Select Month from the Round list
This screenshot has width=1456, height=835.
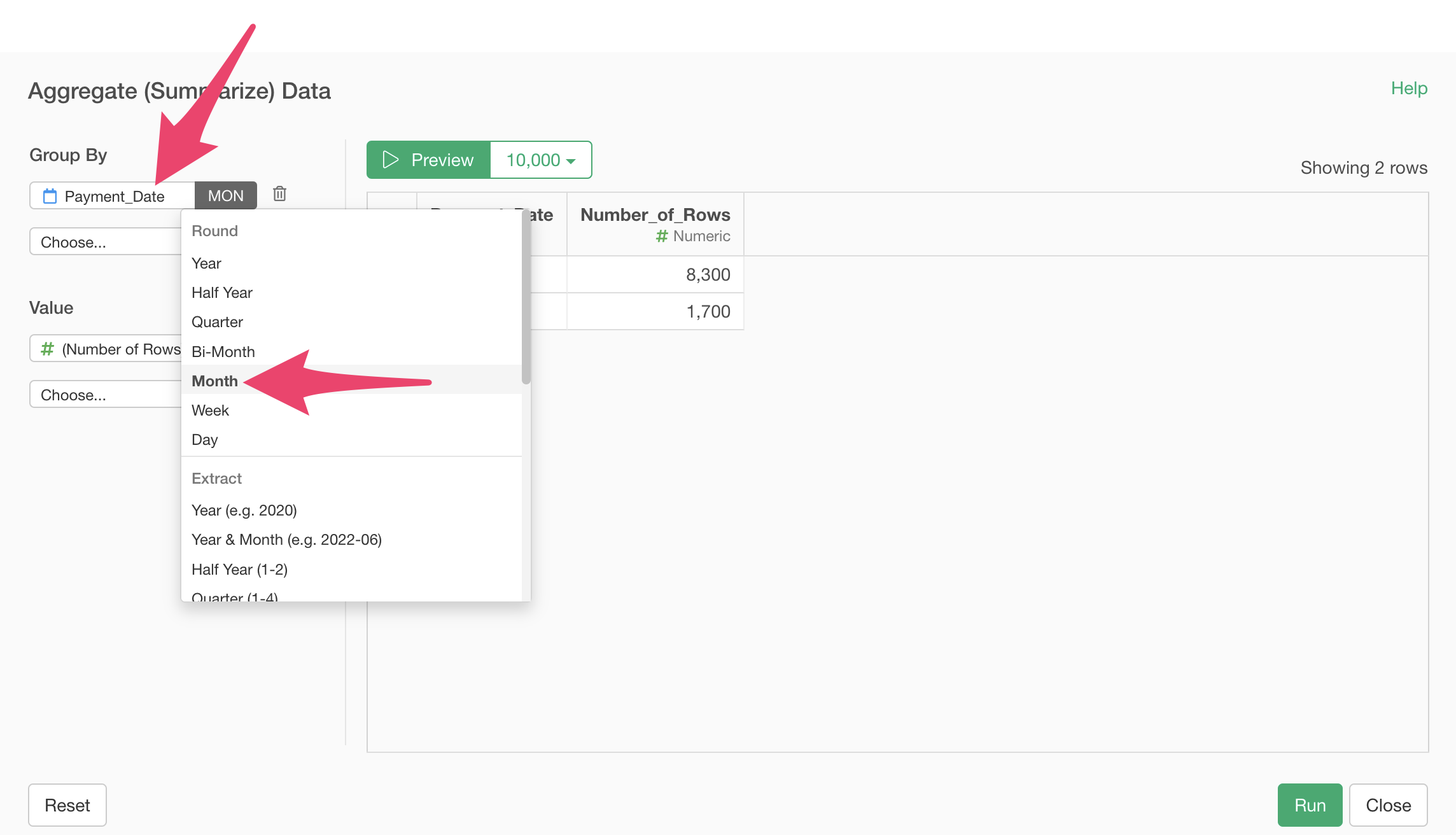[x=215, y=381]
